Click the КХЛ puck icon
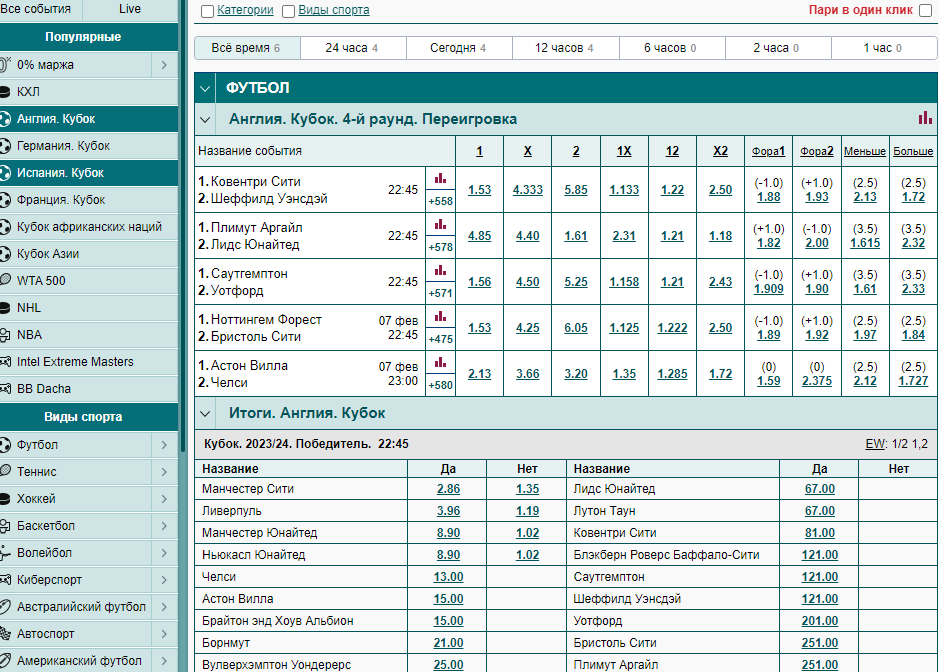Viewport: 939px width, 672px height. point(5,92)
